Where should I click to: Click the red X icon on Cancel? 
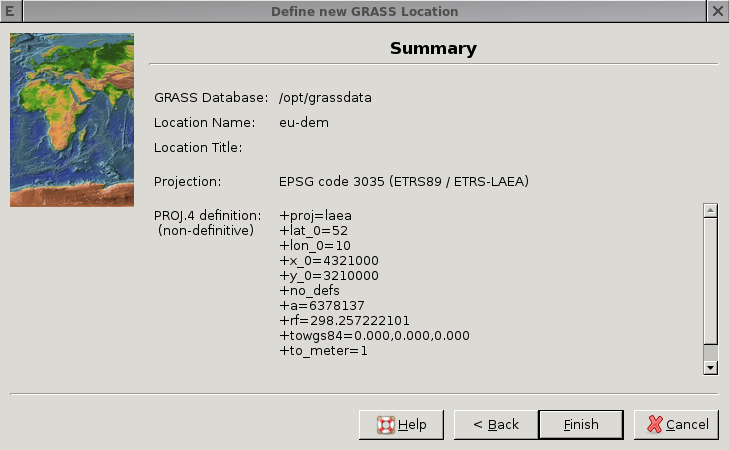[655, 424]
